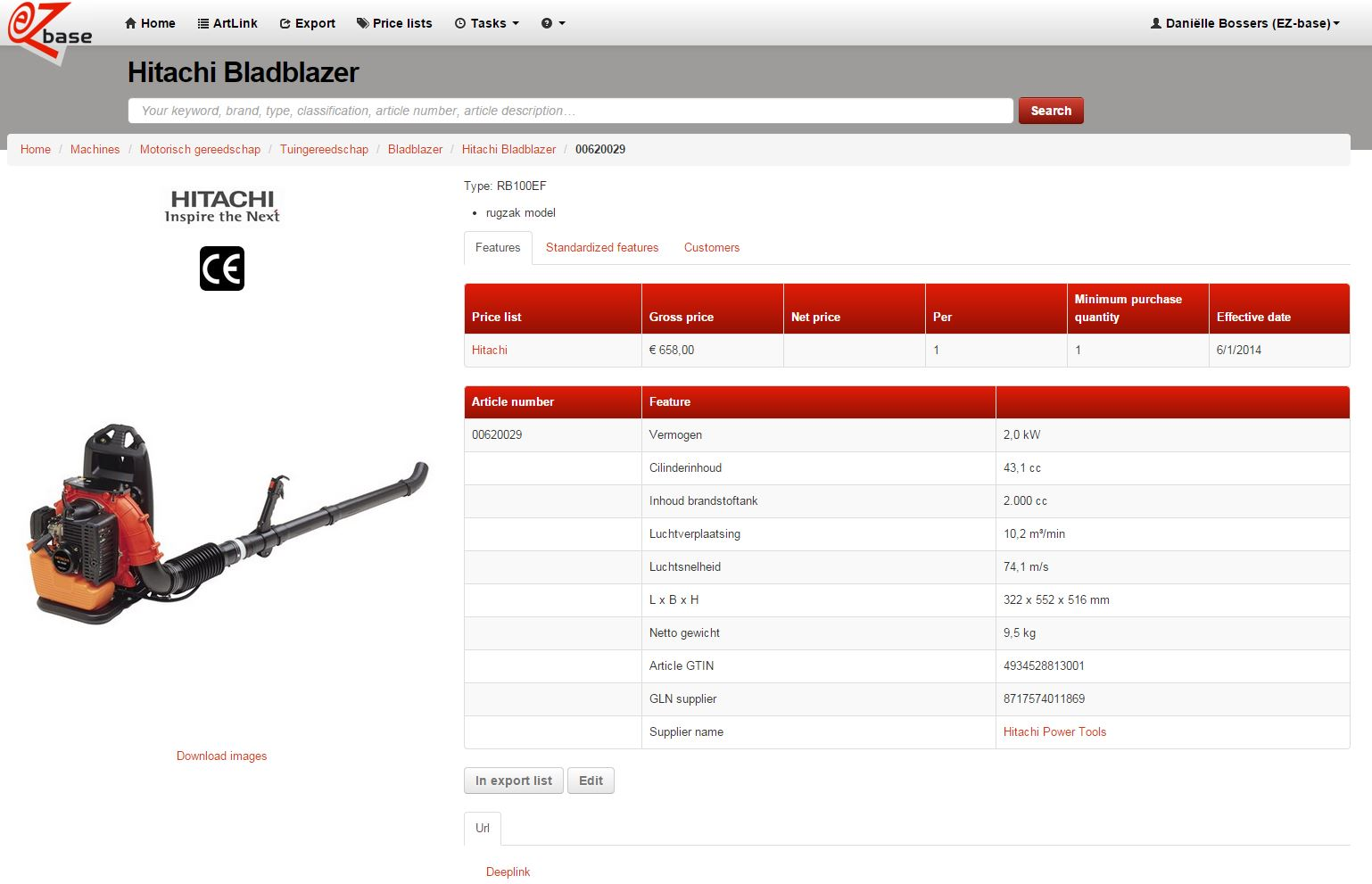The image size is (1372, 884).
Task: Select the Url tab
Action: click(x=483, y=828)
